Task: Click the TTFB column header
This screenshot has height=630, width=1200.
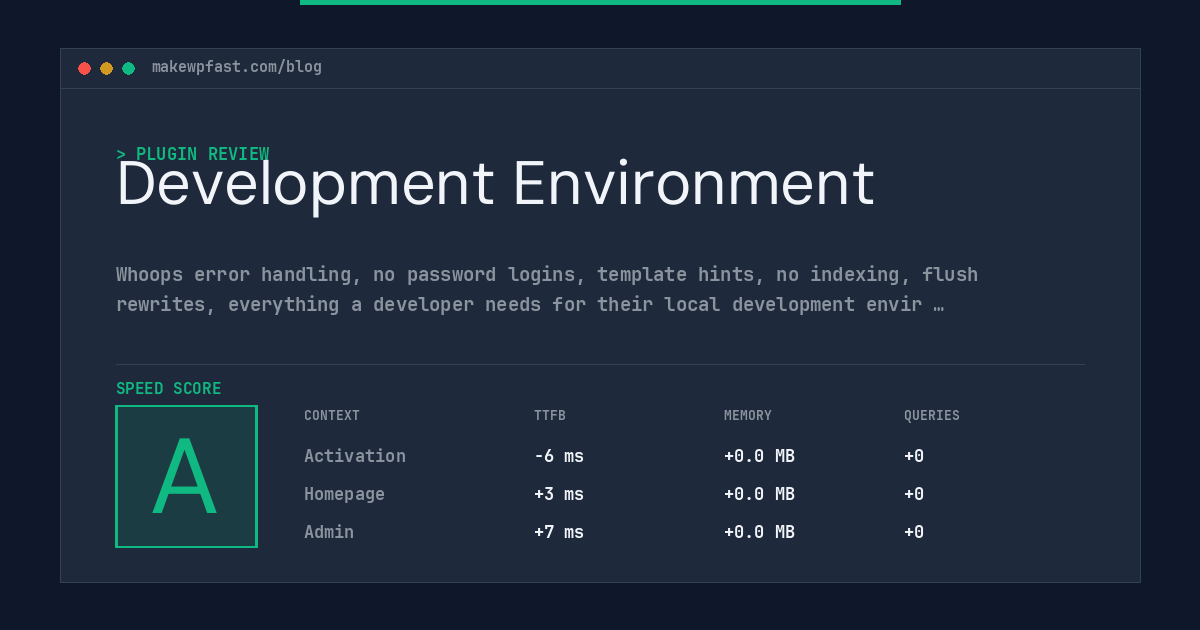Action: tap(550, 416)
